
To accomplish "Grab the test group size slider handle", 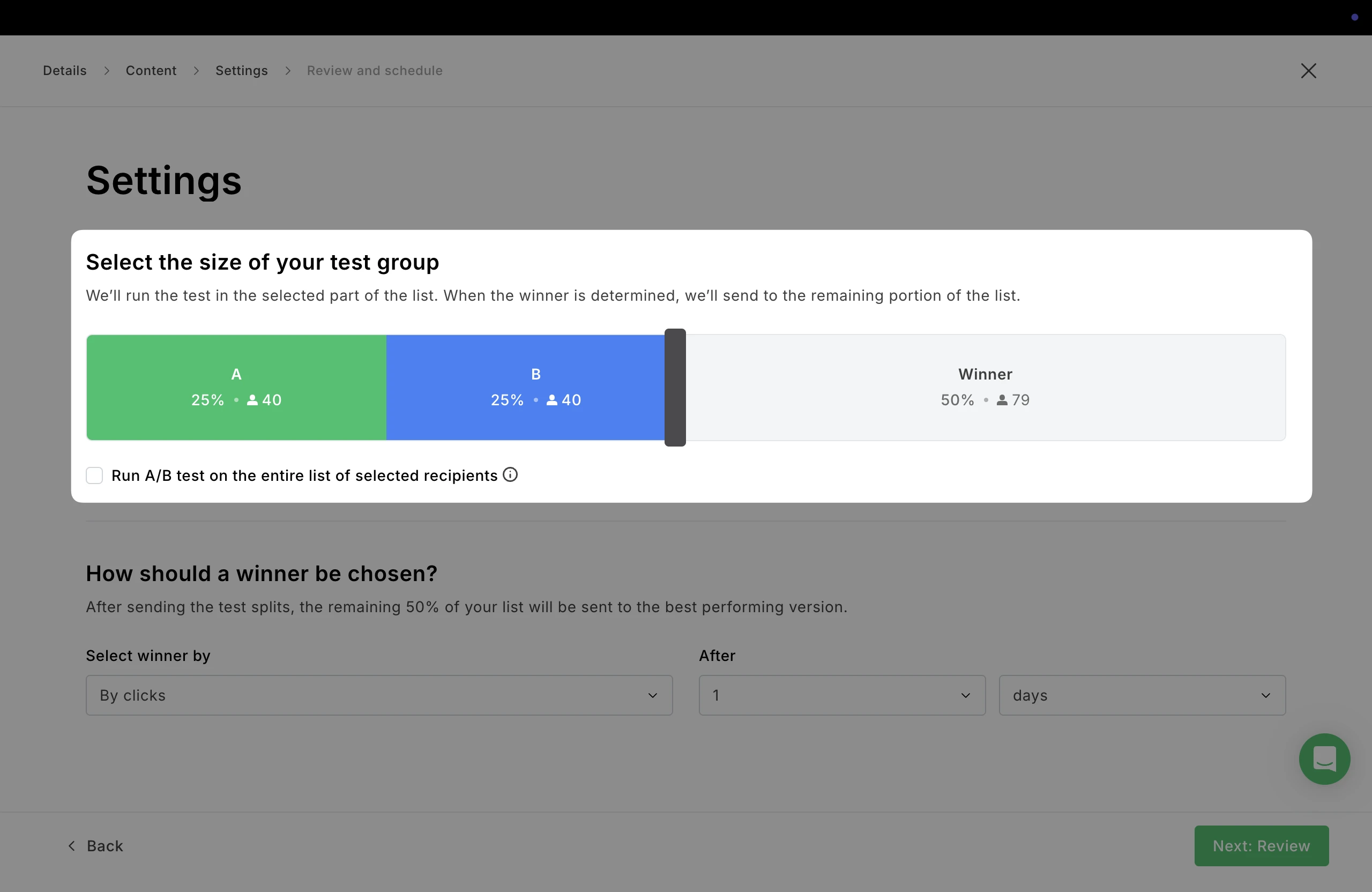I will tap(675, 388).
